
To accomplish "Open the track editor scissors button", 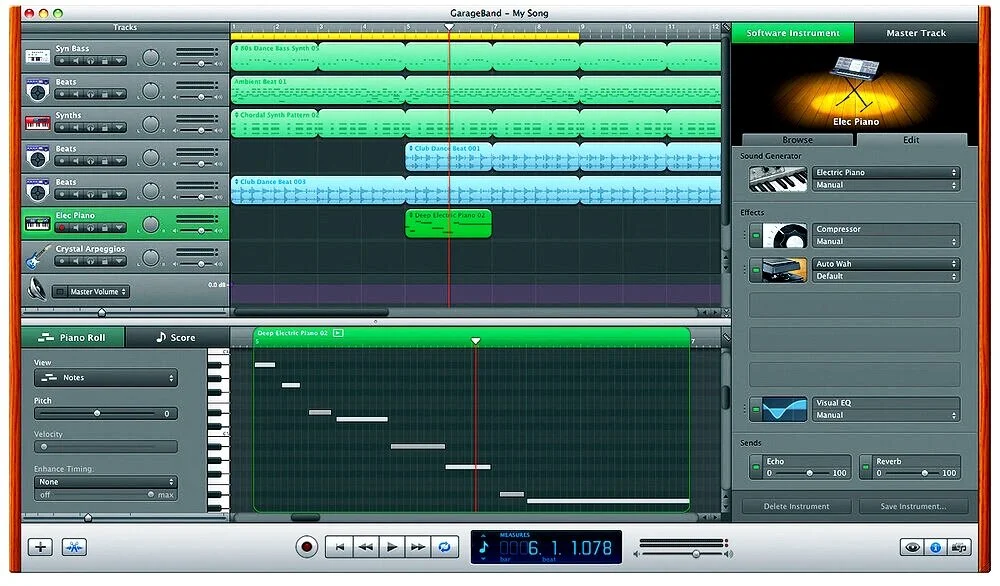I will pos(74,547).
